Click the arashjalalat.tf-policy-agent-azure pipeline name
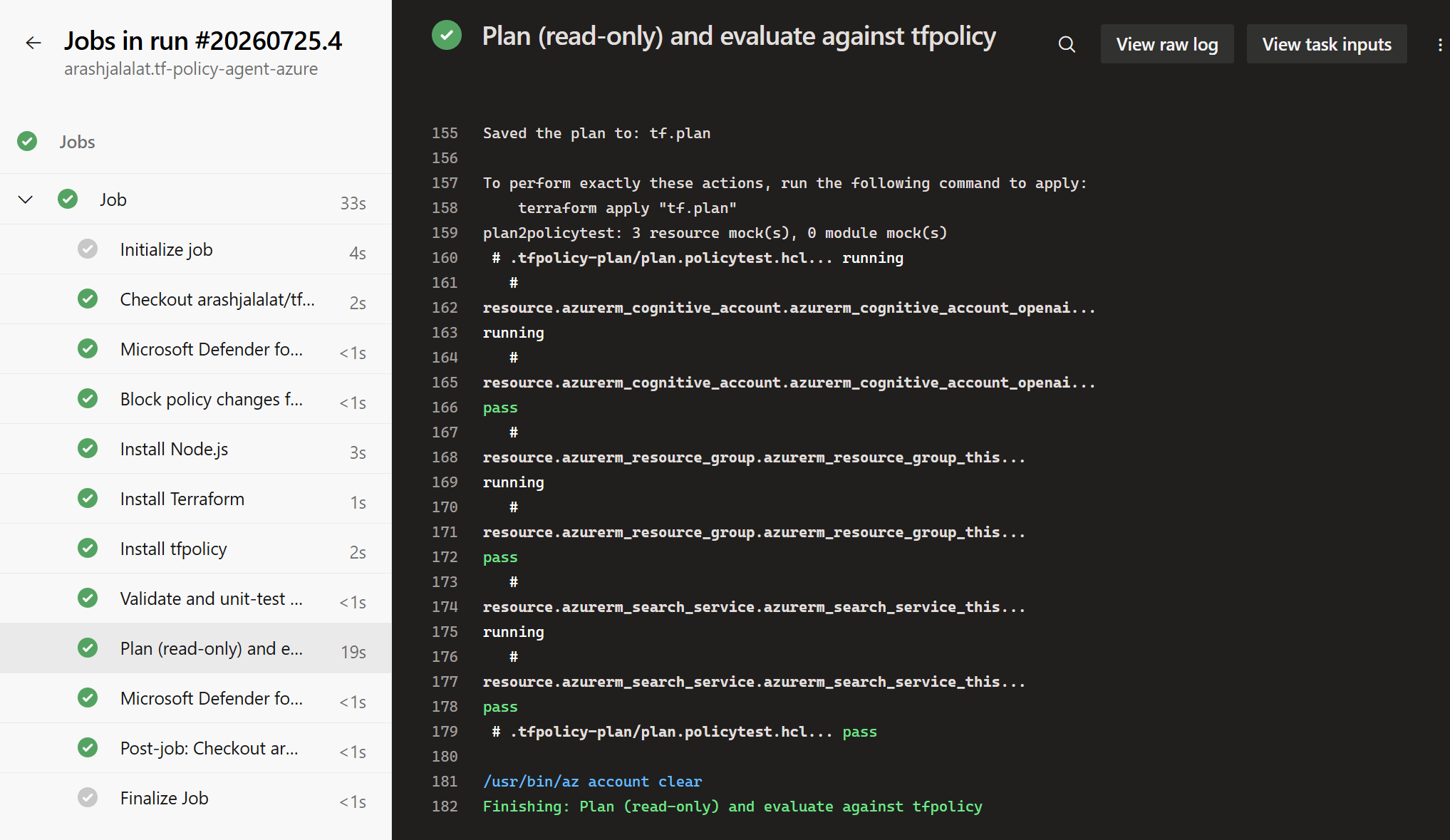1450x840 pixels. [191, 69]
